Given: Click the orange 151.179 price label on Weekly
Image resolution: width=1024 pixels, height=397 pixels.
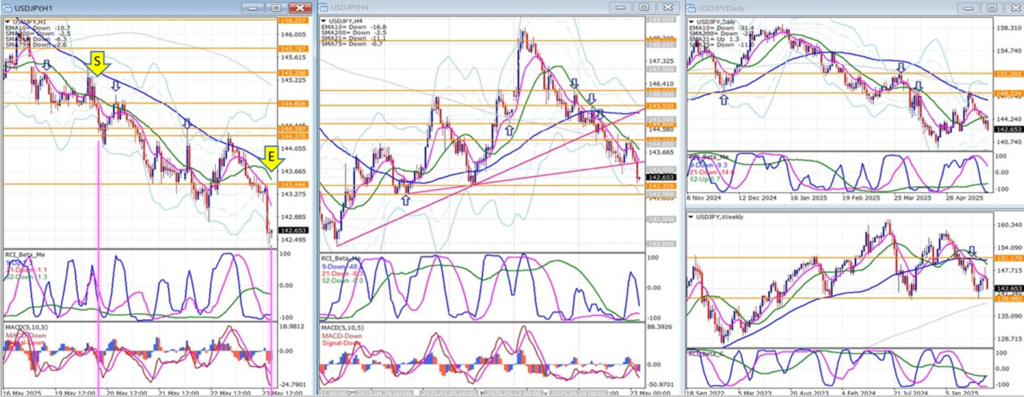Looking at the screenshot, I should [x=1009, y=259].
